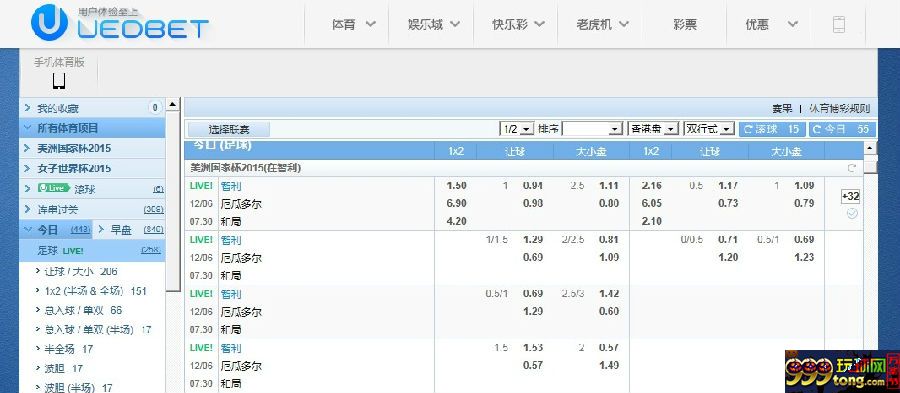The height and width of the screenshot is (393, 900).
Task: Click the refresh icon in the 美洲国家杯2015 league row
Action: pos(852,168)
